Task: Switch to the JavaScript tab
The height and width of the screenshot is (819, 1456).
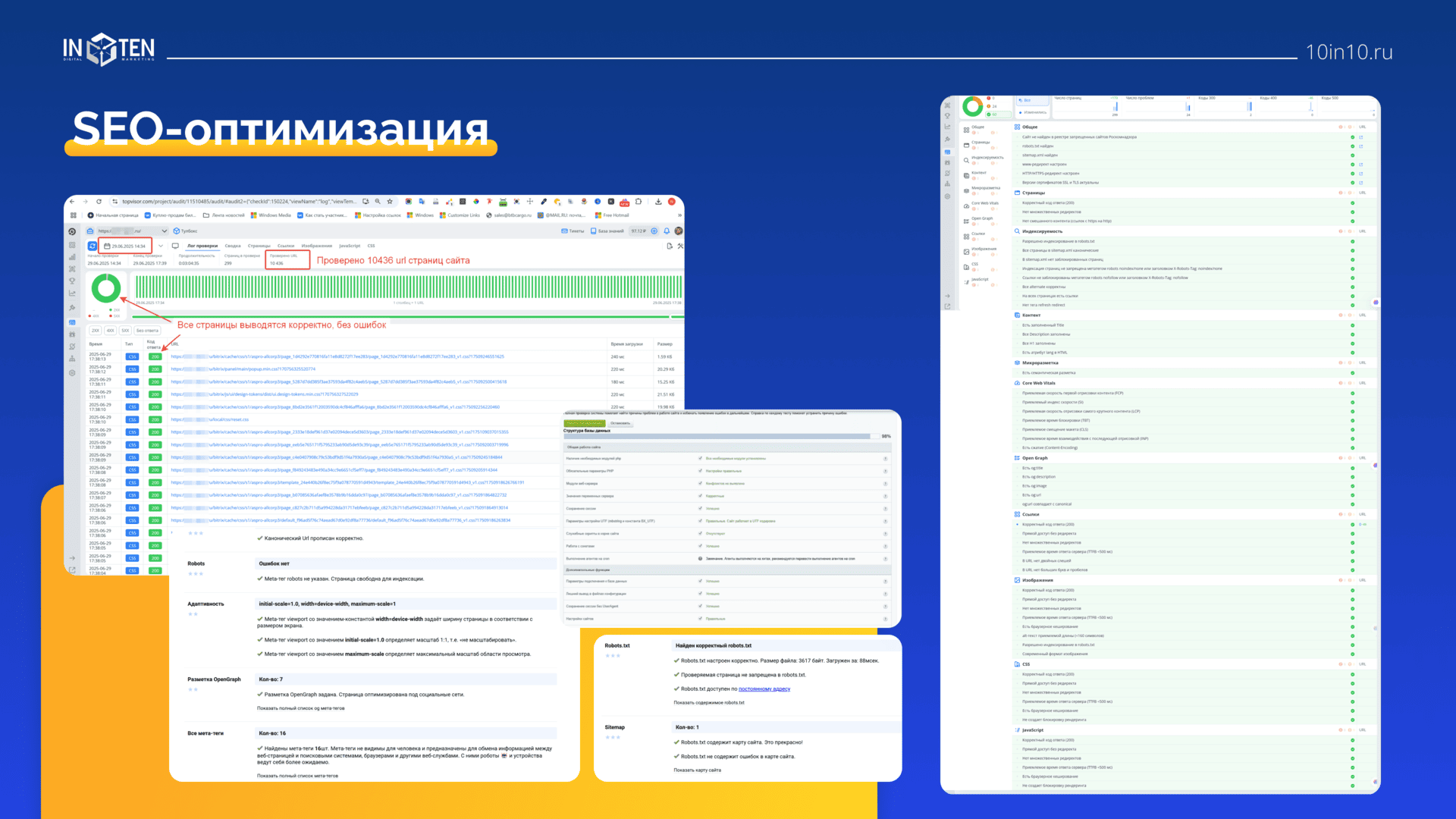Action: [x=350, y=246]
